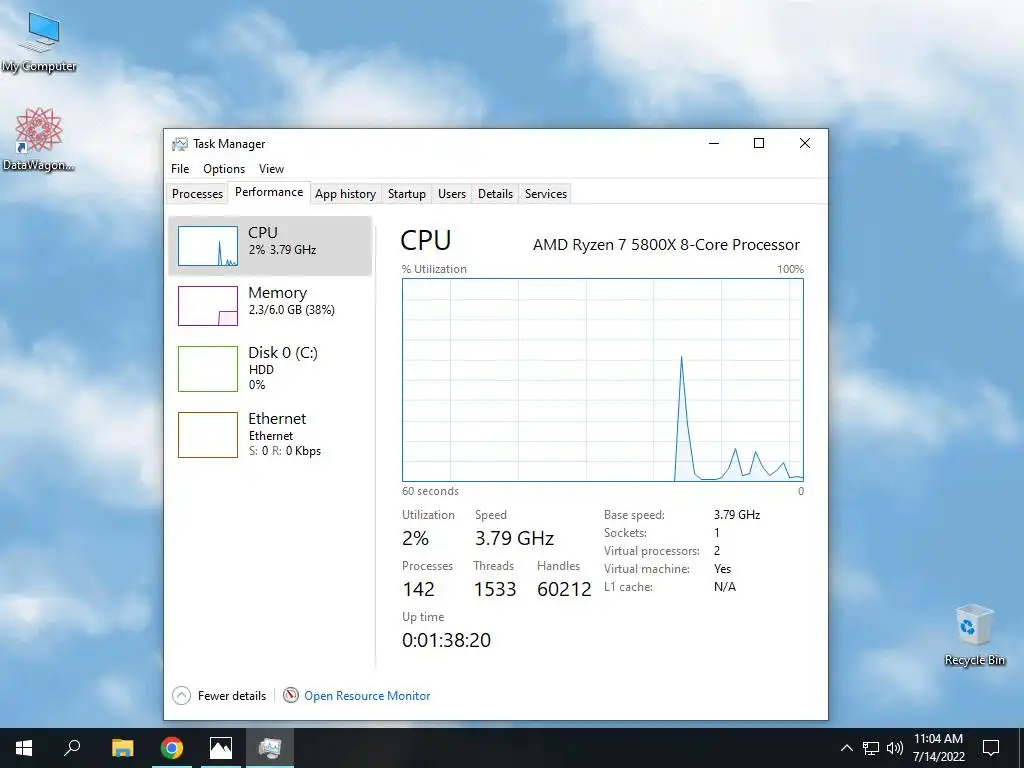Launch Google Chrome from taskbar

pos(172,748)
